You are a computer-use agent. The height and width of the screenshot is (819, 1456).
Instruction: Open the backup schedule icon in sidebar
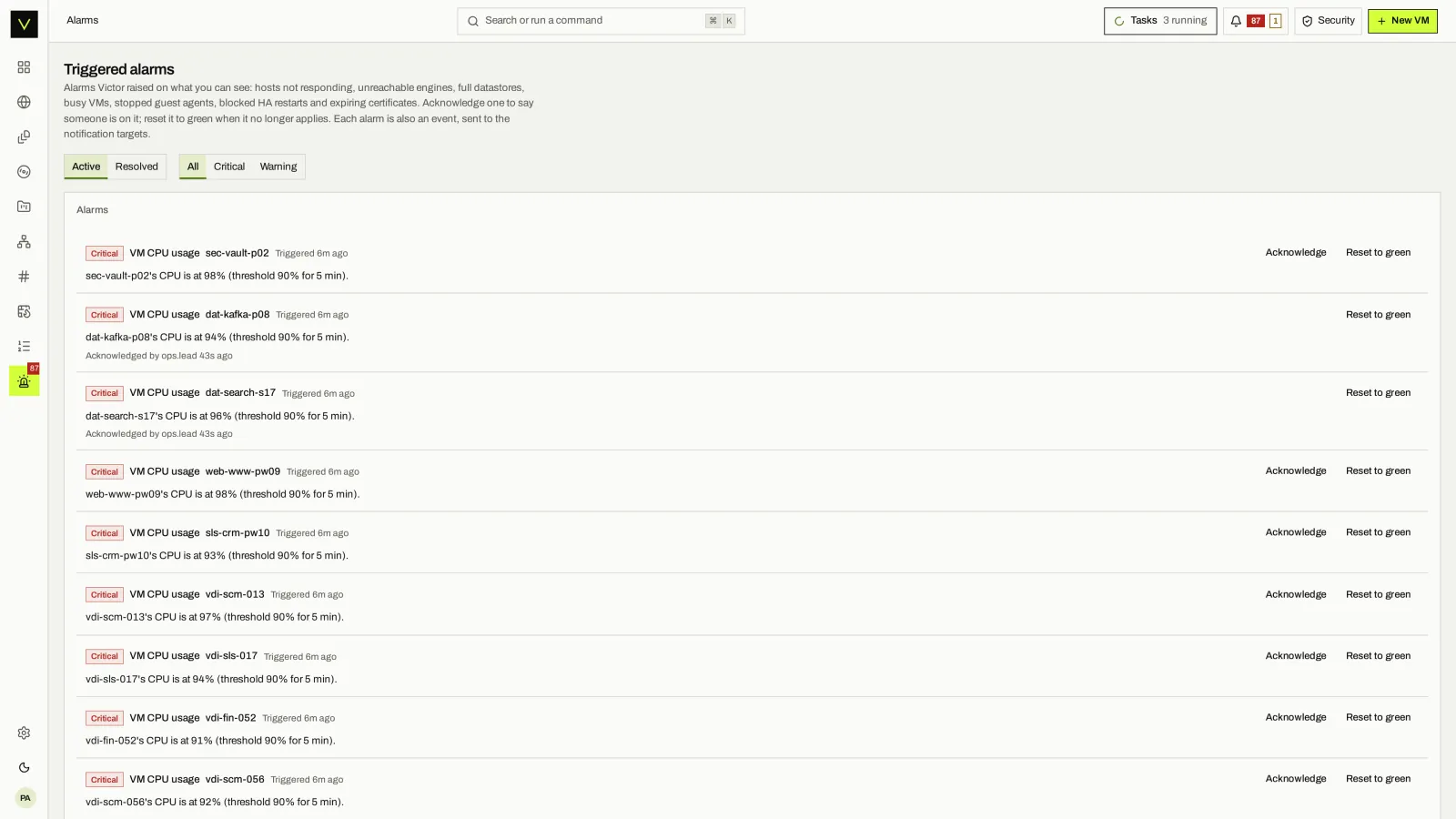coord(24,311)
